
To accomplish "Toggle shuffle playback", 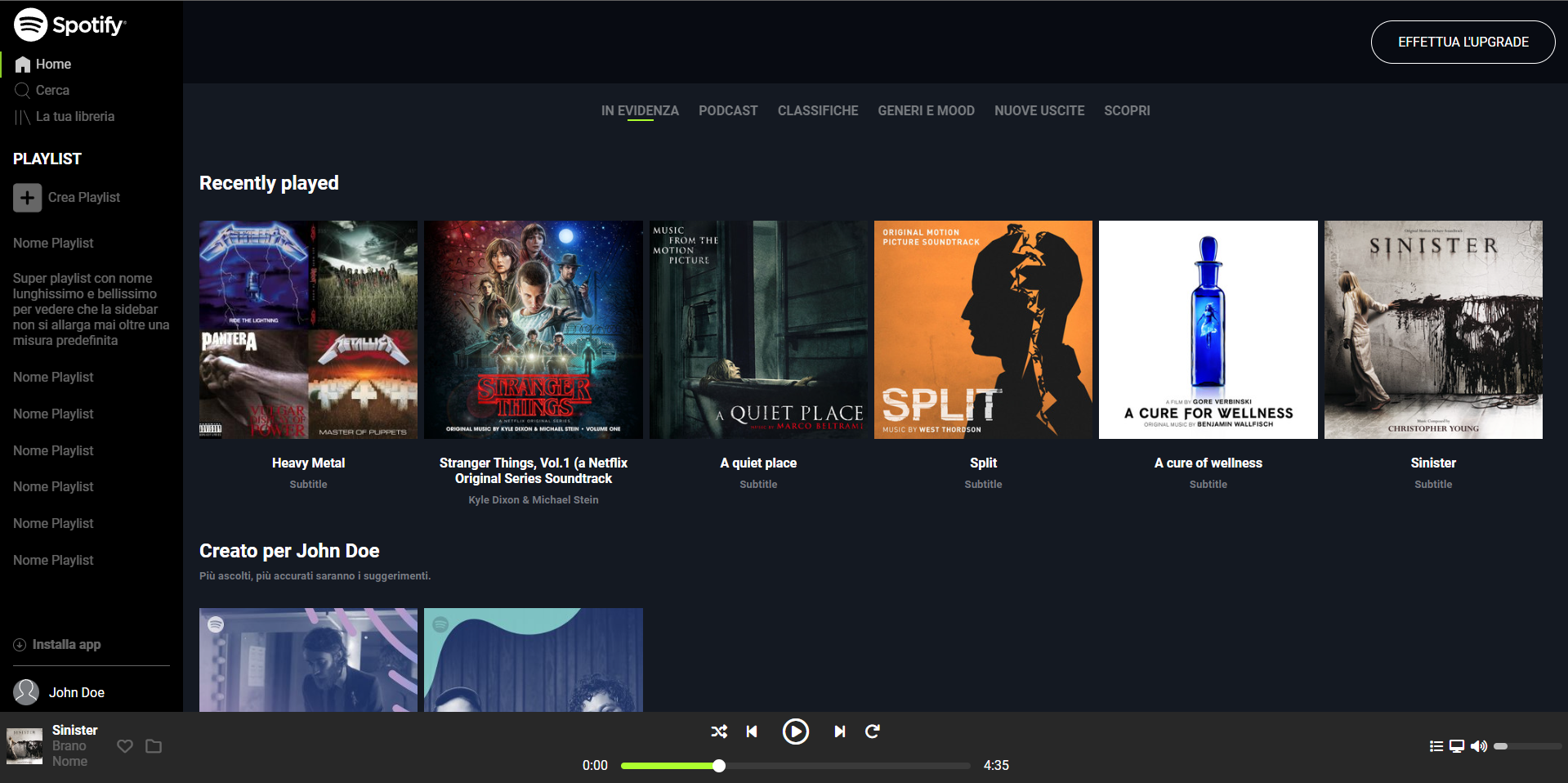I will click(x=719, y=732).
